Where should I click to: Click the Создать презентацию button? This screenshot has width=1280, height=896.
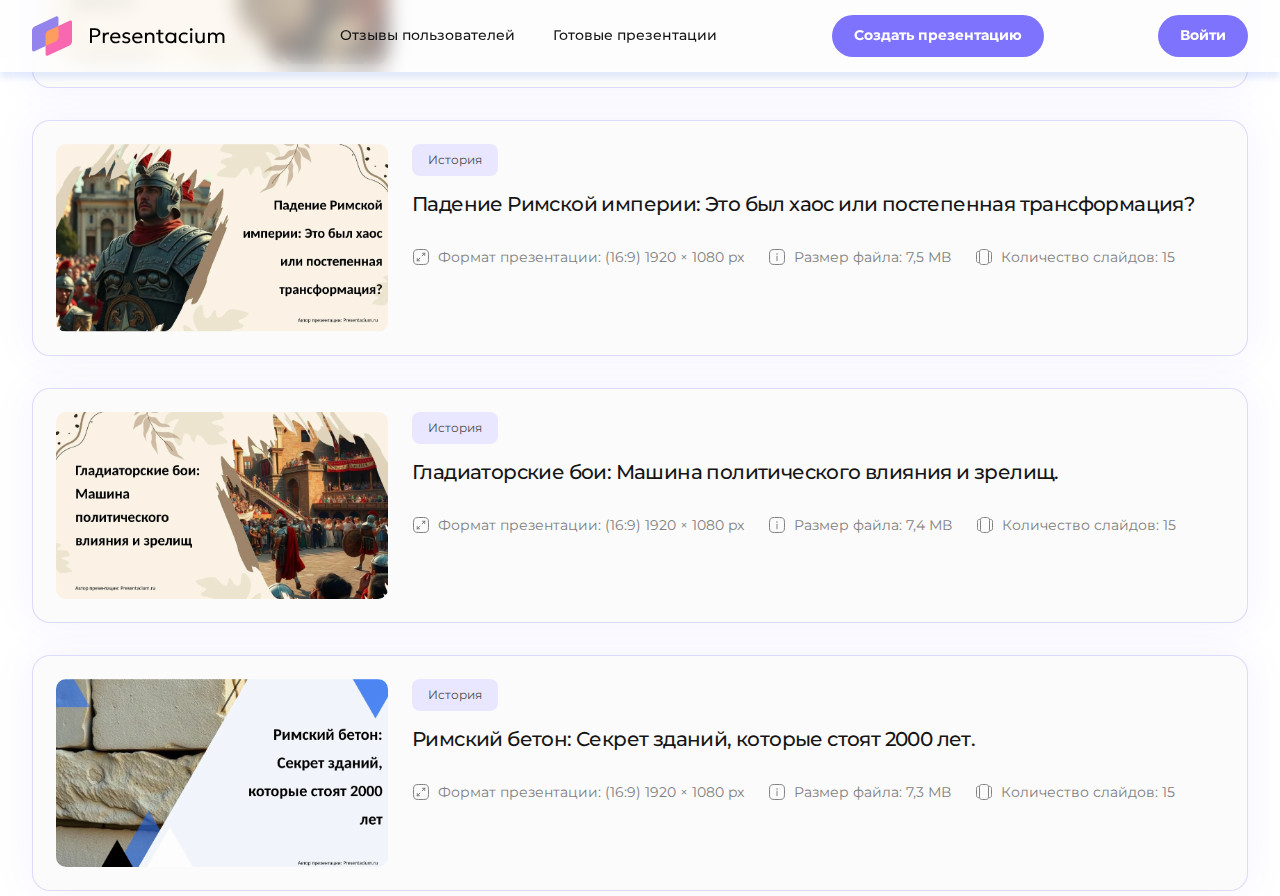tap(938, 36)
